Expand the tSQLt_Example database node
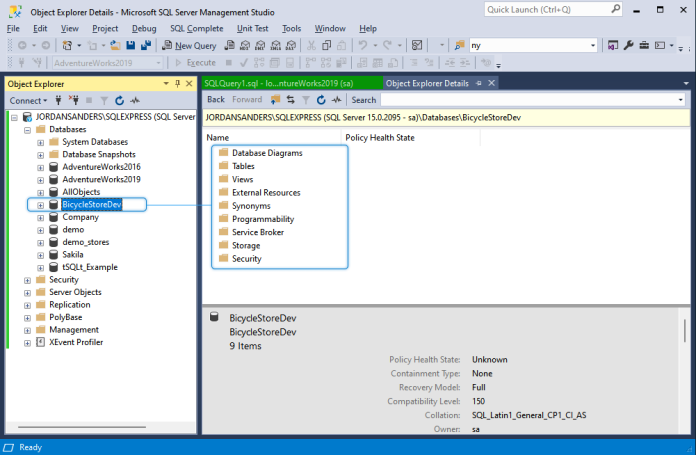This screenshot has height=455, width=696. (40, 268)
